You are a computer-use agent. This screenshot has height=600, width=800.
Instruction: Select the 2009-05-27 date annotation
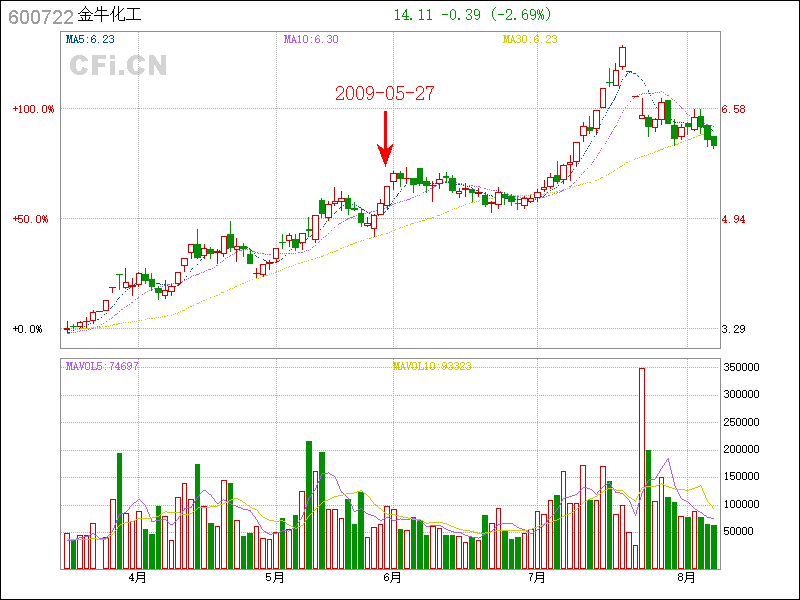coord(385,93)
